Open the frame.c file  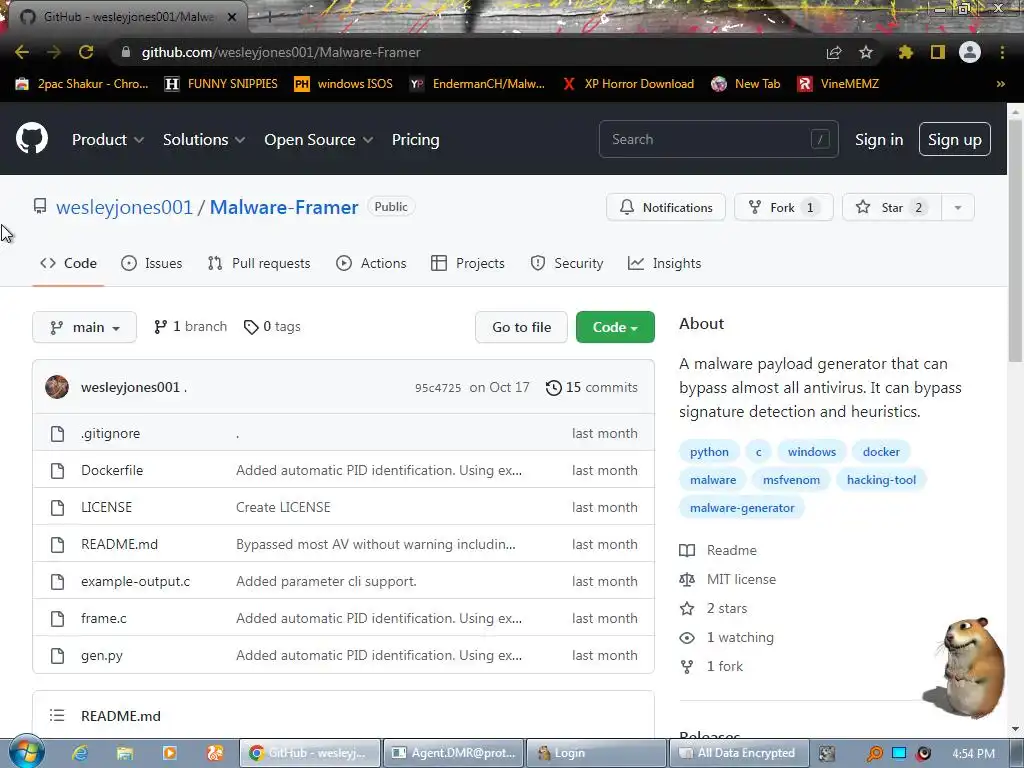click(x=104, y=618)
